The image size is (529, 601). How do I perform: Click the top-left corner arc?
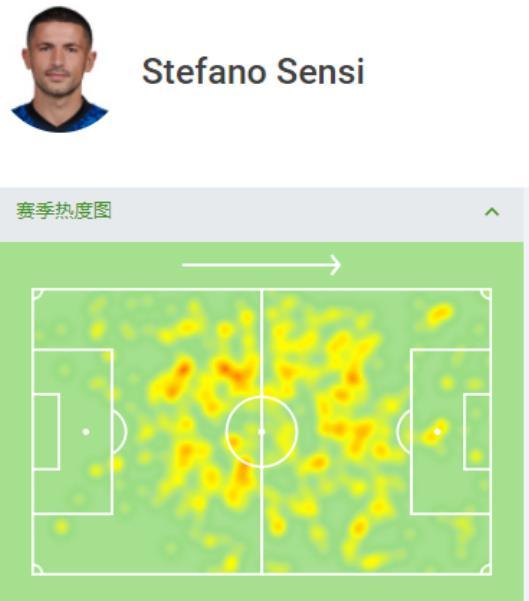point(37,294)
